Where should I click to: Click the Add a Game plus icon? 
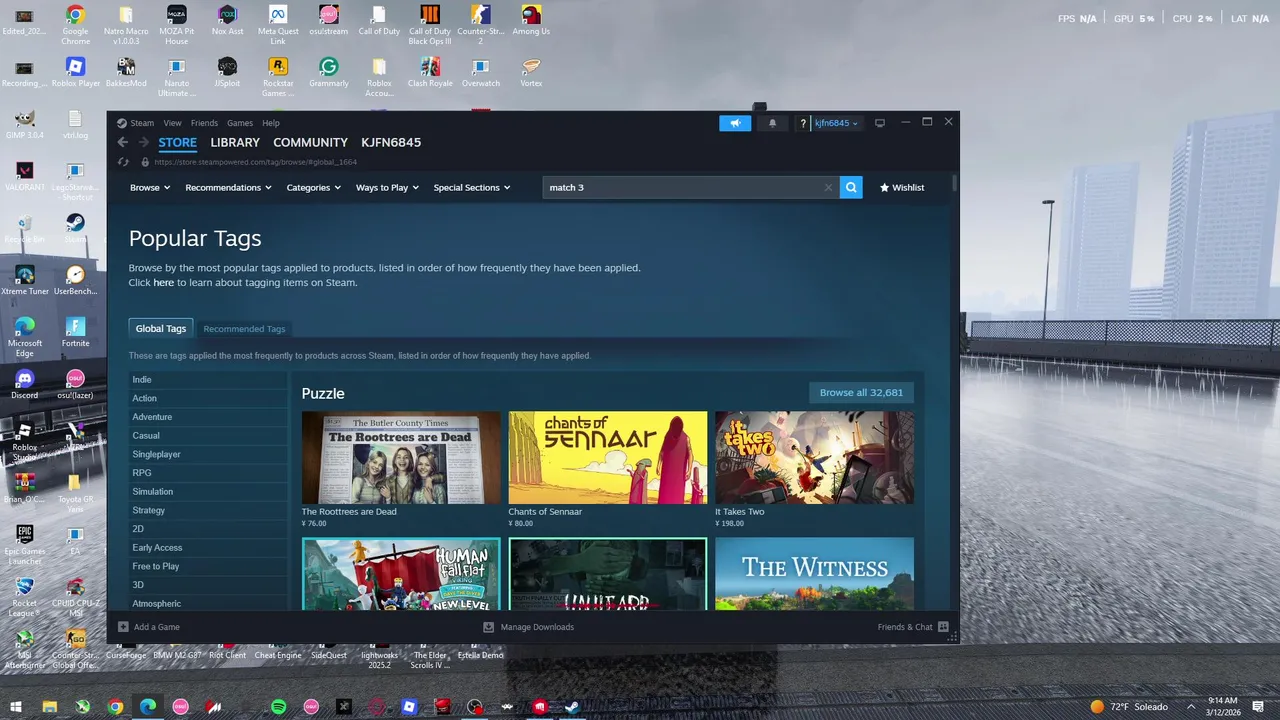tap(123, 627)
